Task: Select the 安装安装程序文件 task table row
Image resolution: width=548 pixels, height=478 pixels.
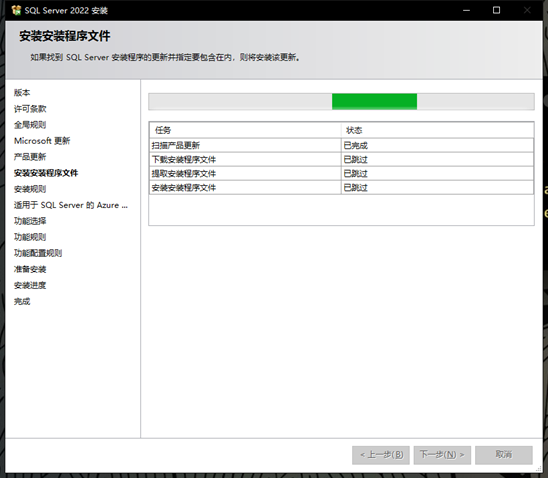Action: [341, 188]
